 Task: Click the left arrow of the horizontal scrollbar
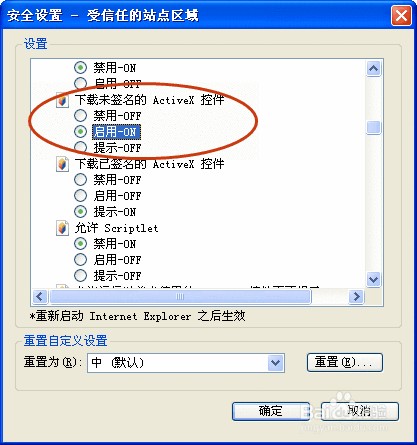[x=40, y=296]
